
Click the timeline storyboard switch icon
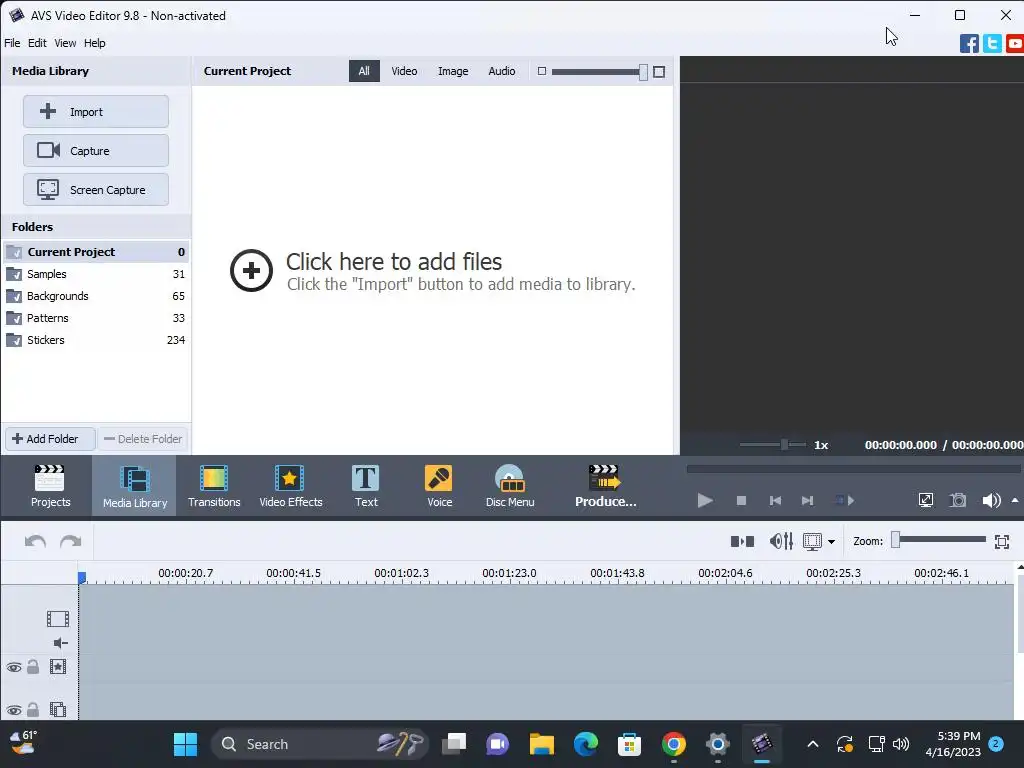click(743, 541)
